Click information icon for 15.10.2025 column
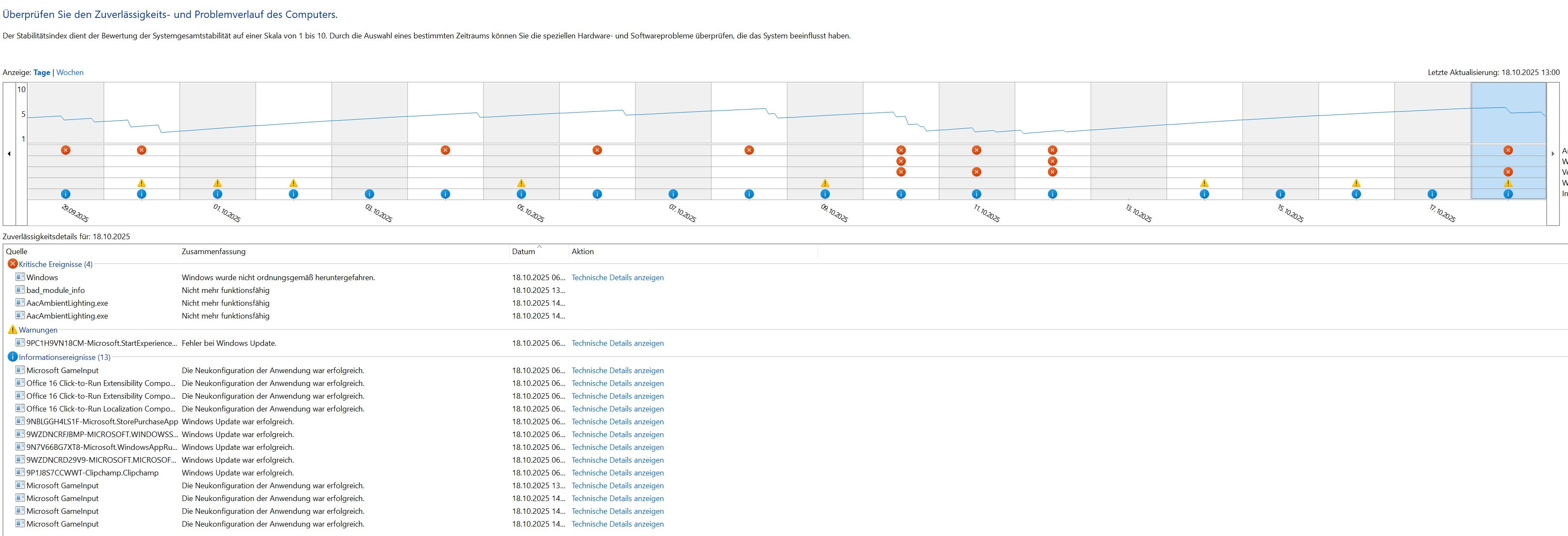 (x=1280, y=194)
